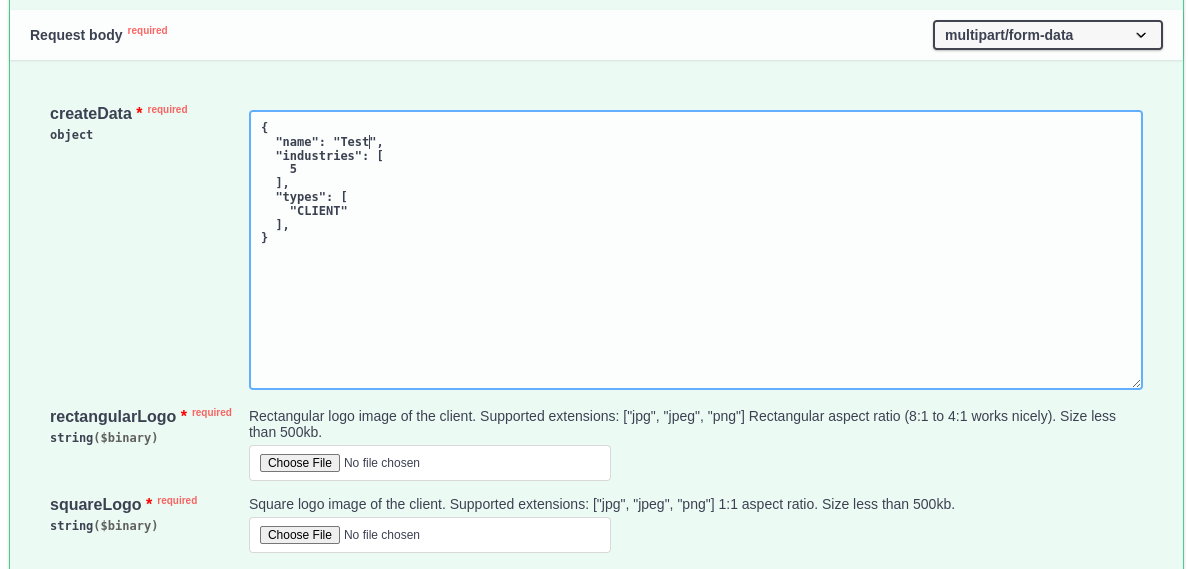
Task: Click the square logo description text
Action: [602, 505]
